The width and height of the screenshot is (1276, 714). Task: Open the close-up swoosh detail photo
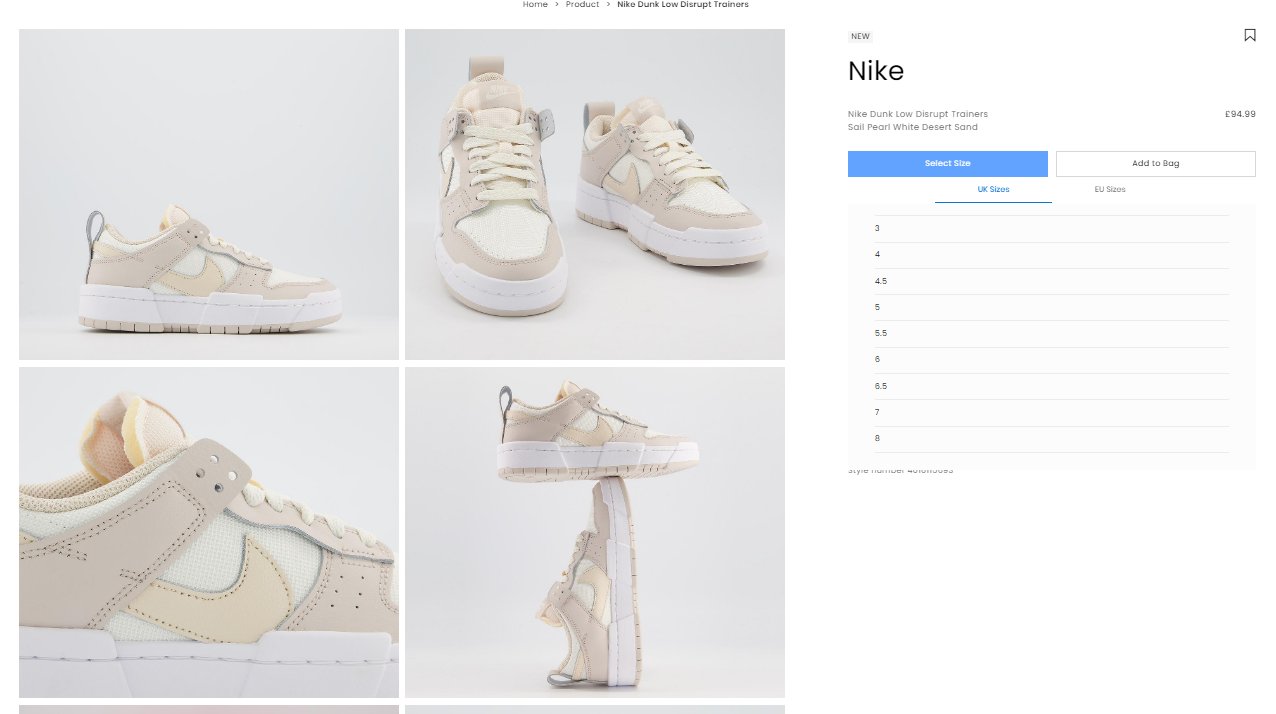209,532
